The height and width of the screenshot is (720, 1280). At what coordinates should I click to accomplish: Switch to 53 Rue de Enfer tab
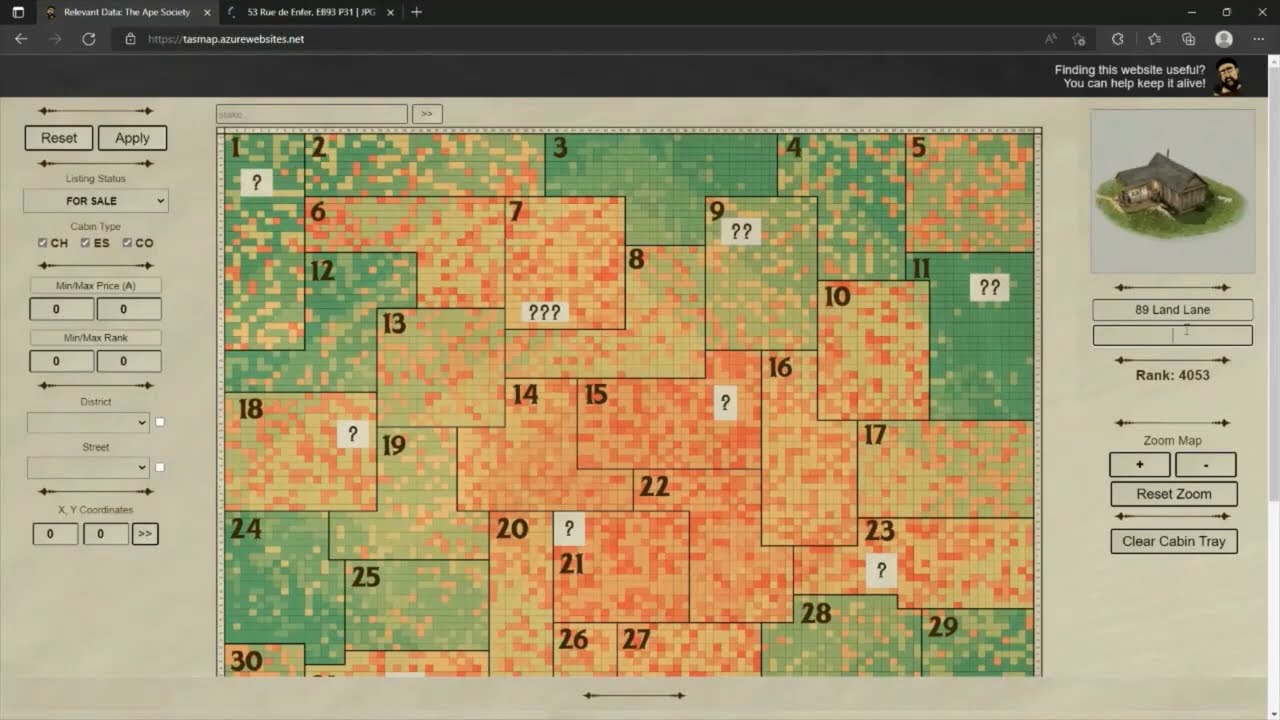pos(310,12)
